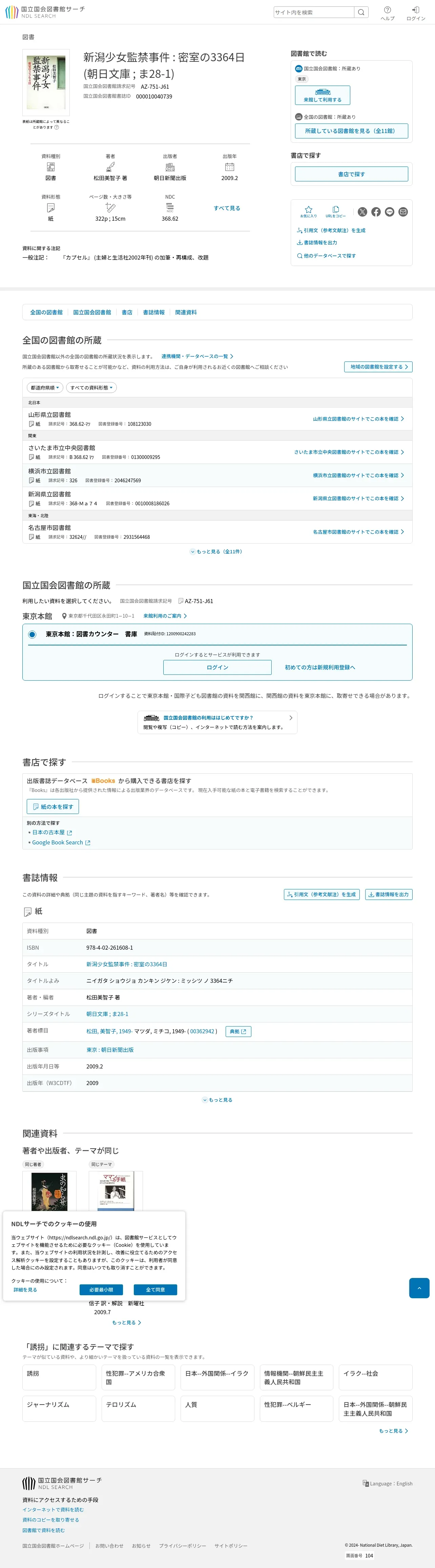Click the NDC icon above 368.62
435x1568 pixels.
[x=170, y=207]
